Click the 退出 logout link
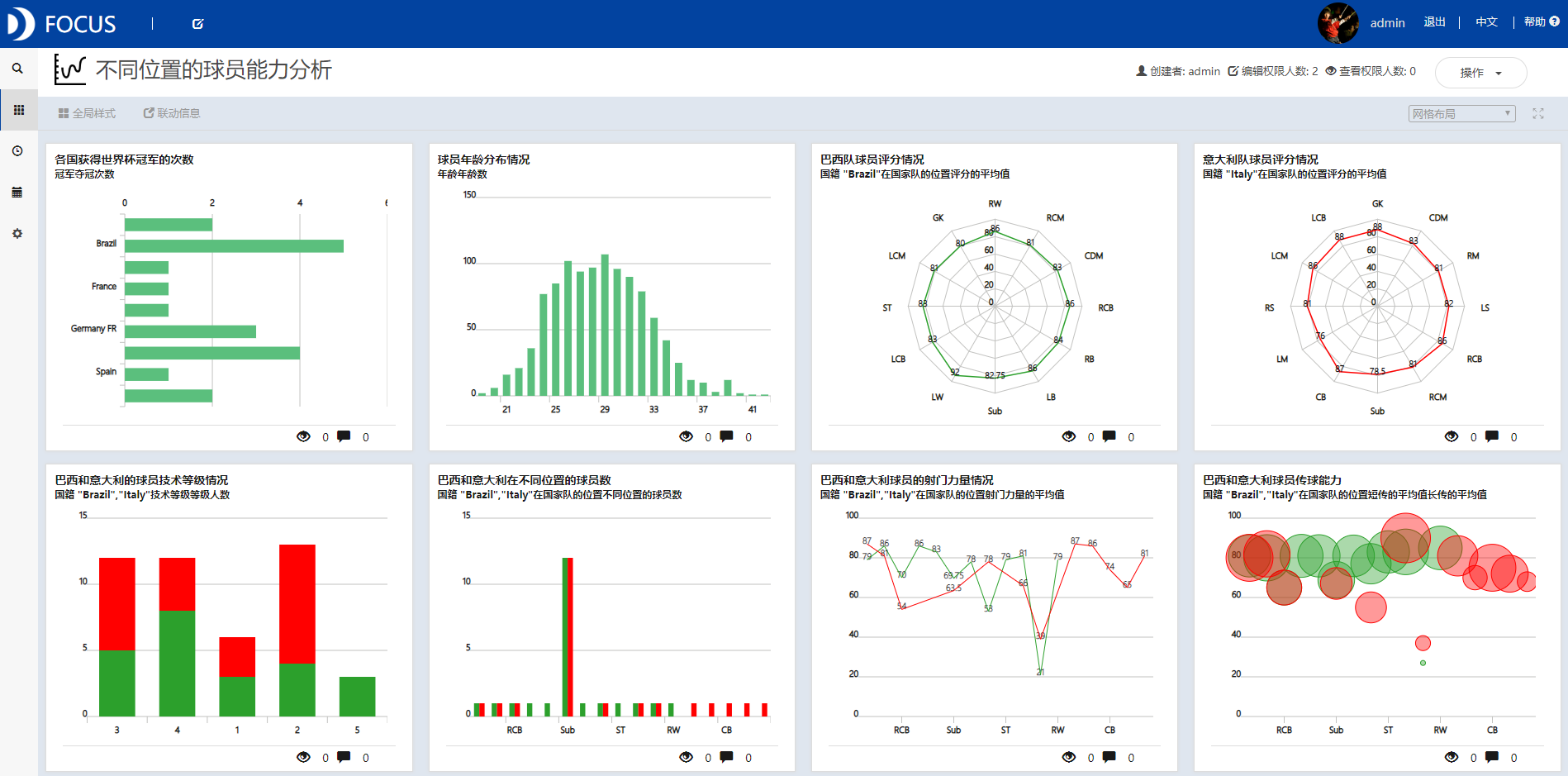1568x776 pixels. (x=1434, y=22)
